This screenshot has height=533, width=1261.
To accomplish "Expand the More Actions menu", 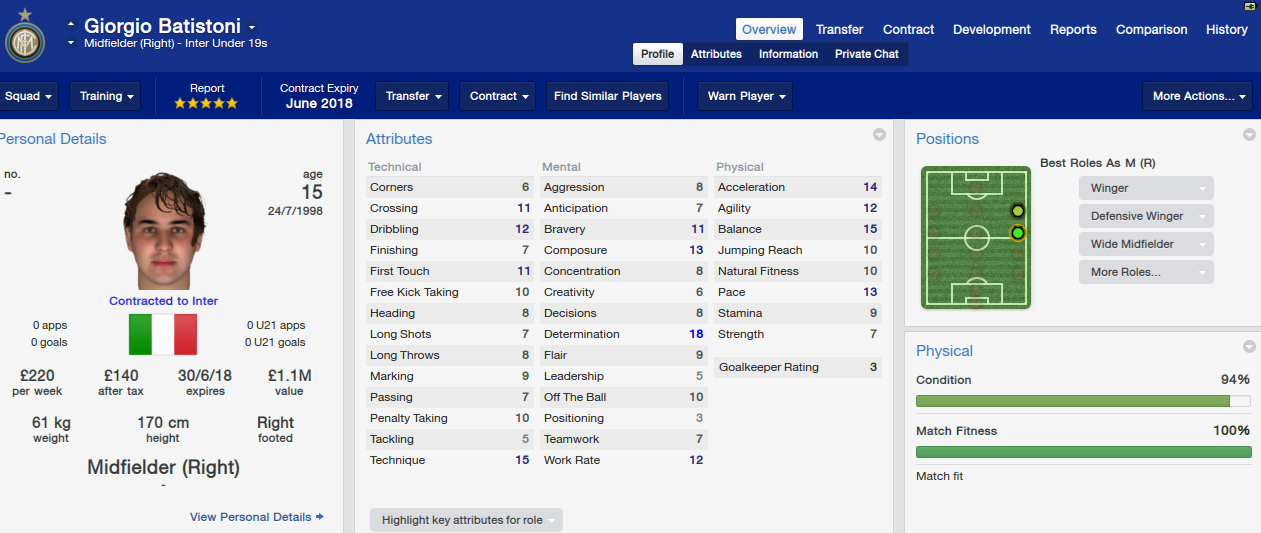I will point(1197,96).
